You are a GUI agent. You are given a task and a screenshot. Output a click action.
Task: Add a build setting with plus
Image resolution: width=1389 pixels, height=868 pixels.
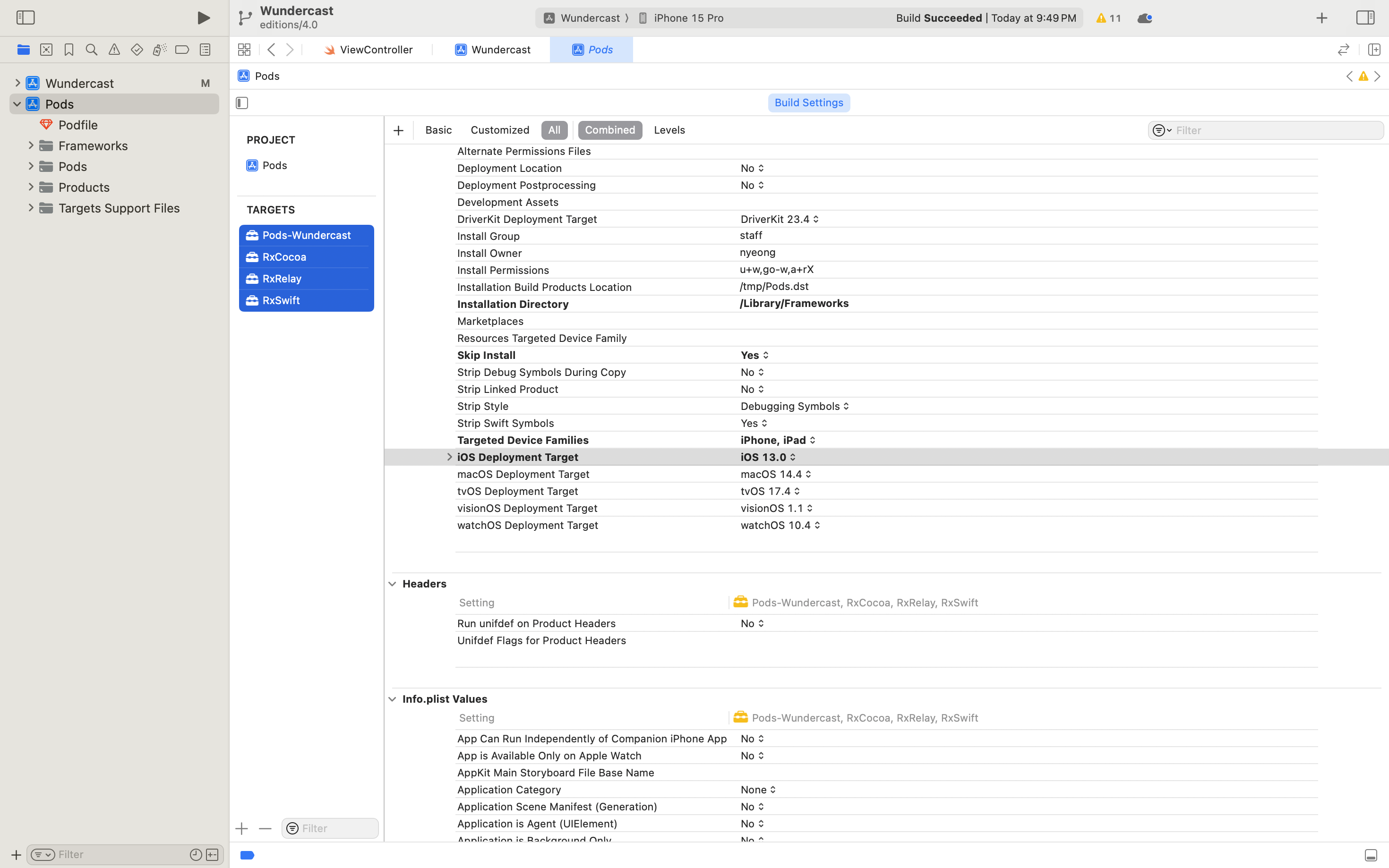click(398, 131)
